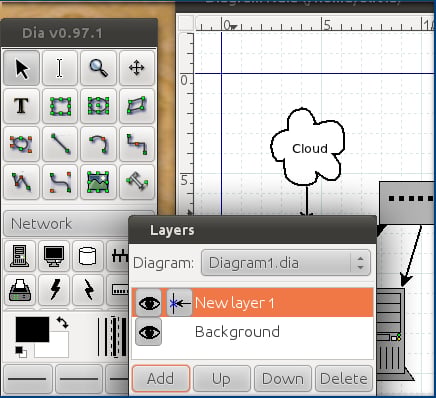
Task: Select the Line tool
Action: (60, 144)
